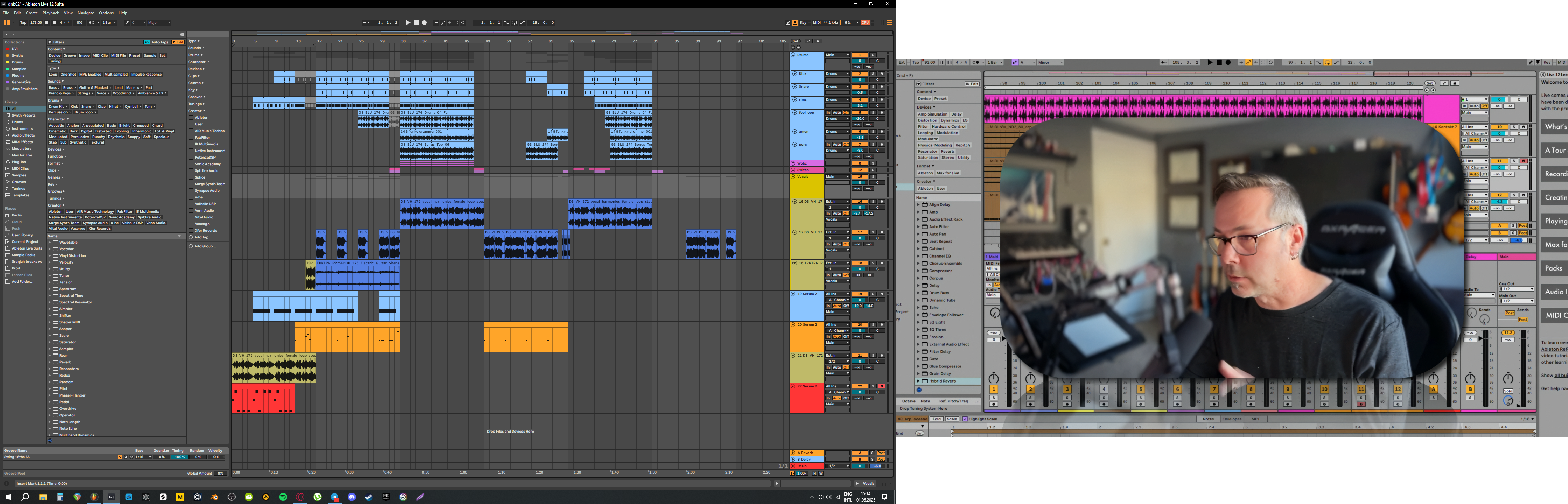Mute the Snare track via activator 3

[860, 86]
